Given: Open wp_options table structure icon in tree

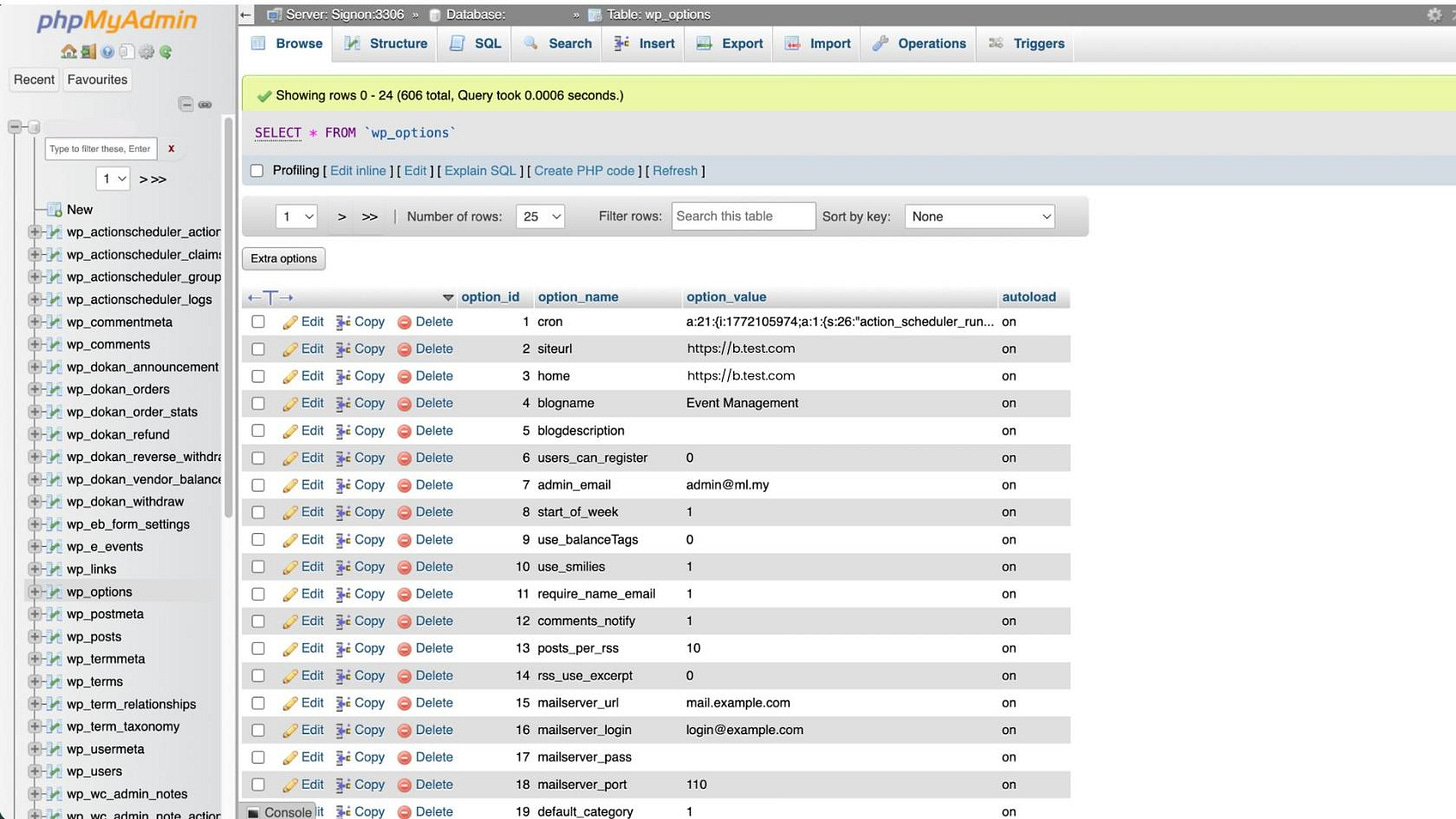Looking at the screenshot, I should pos(54,592).
